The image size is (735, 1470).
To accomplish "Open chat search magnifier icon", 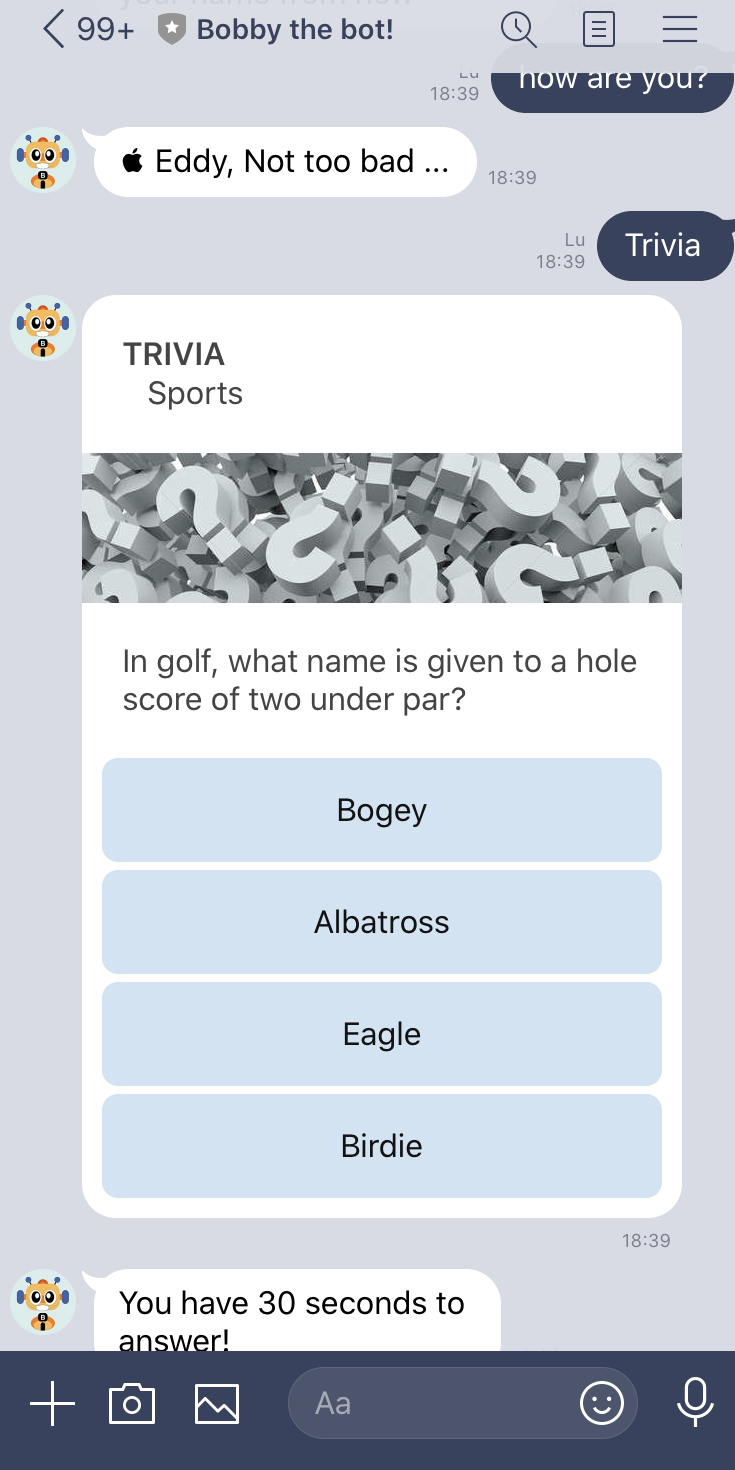I will tap(519, 29).
